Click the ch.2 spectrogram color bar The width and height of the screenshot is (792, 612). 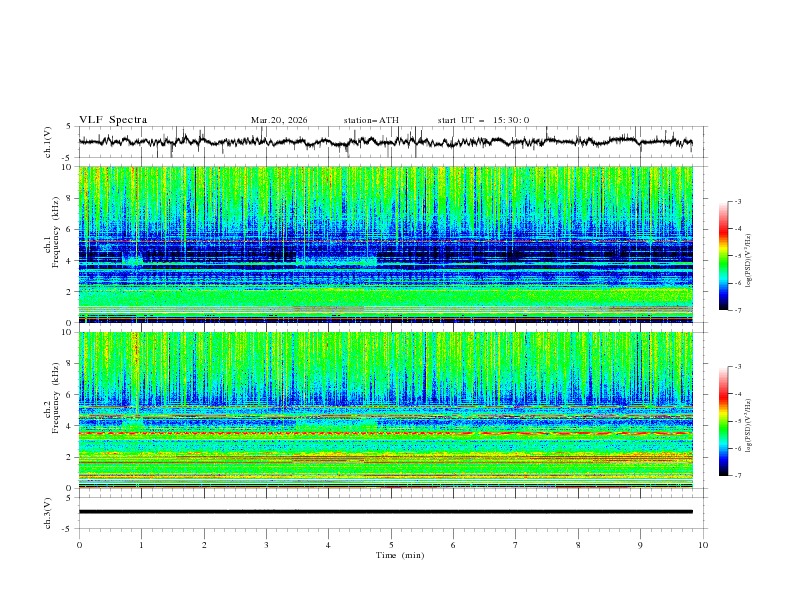pyautogui.click(x=723, y=421)
